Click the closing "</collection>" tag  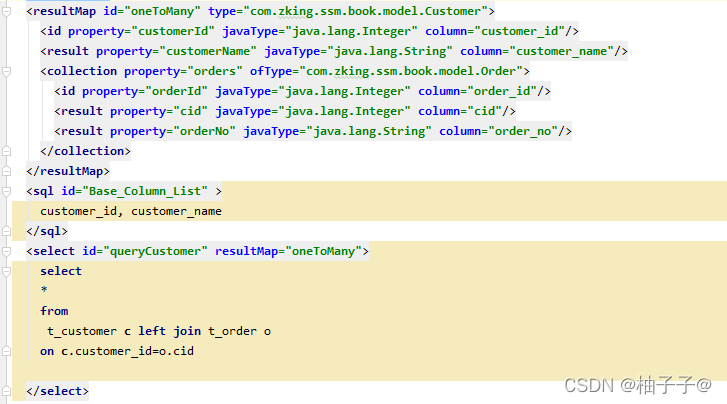(86, 151)
